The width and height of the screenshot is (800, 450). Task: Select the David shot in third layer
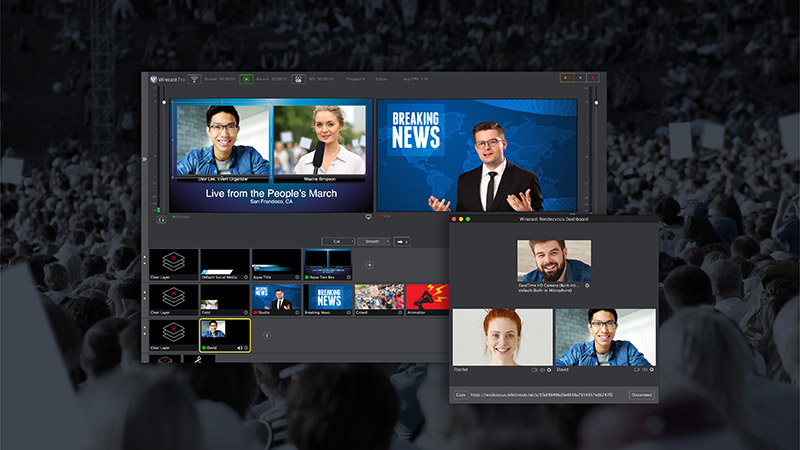coord(224,335)
